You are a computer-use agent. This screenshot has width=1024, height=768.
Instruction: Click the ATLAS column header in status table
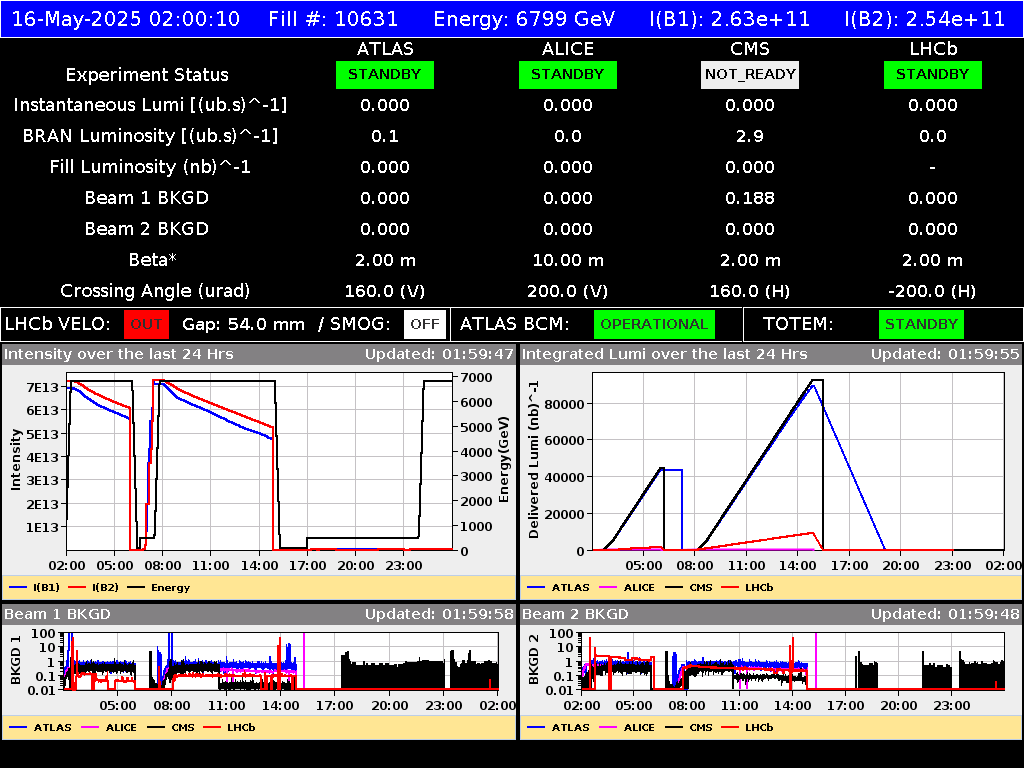click(x=385, y=49)
